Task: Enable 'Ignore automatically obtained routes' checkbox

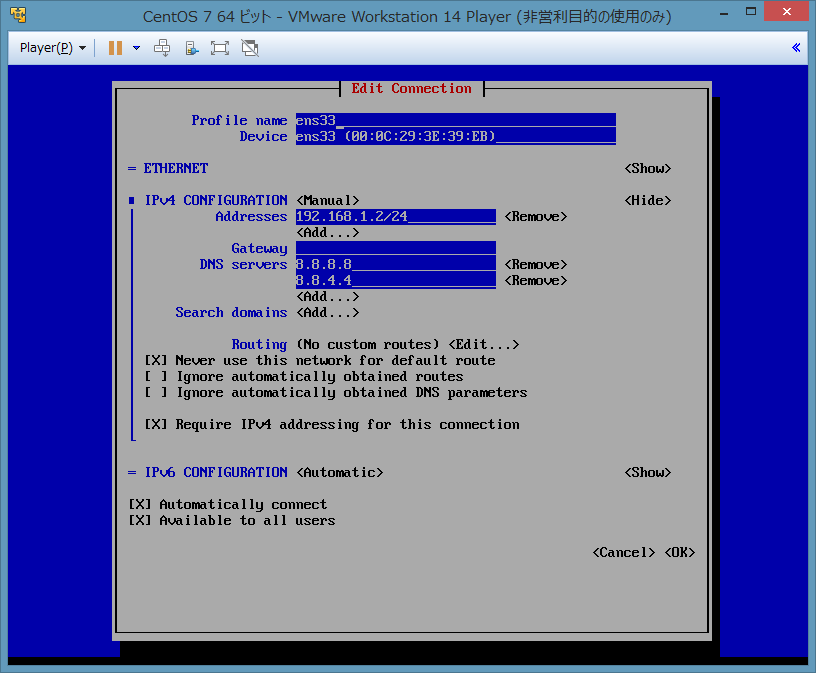Action: point(156,376)
